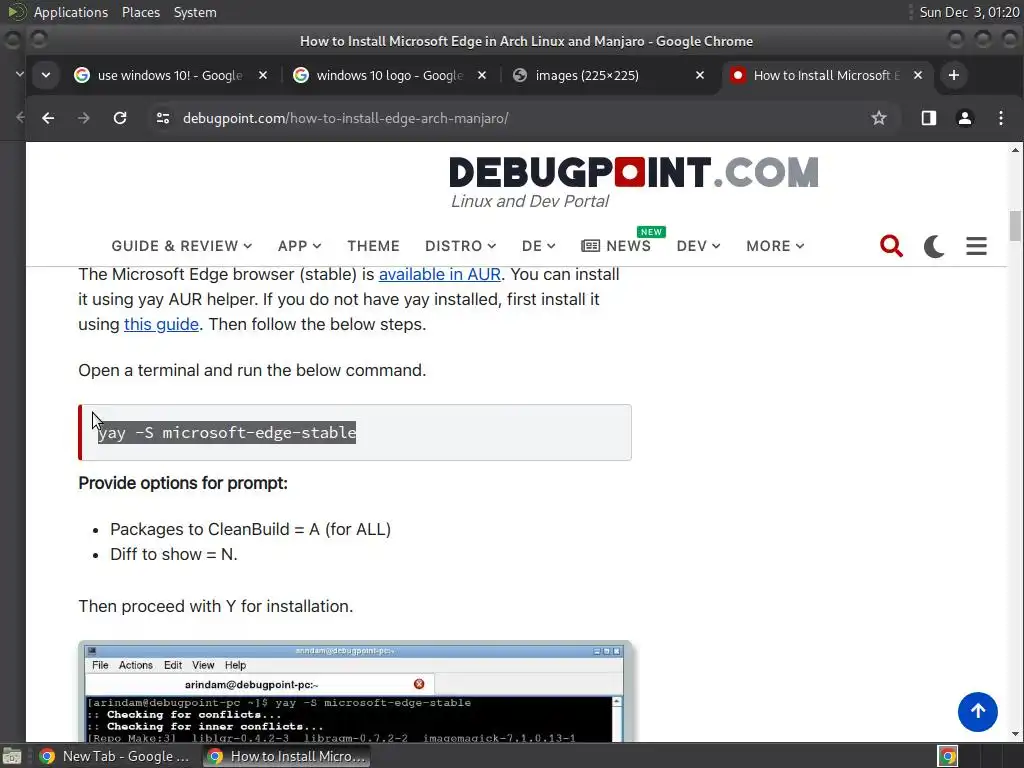Image resolution: width=1024 pixels, height=768 pixels.
Task: Click the yay -S microsoft-edge-stable code block
Action: click(x=355, y=432)
